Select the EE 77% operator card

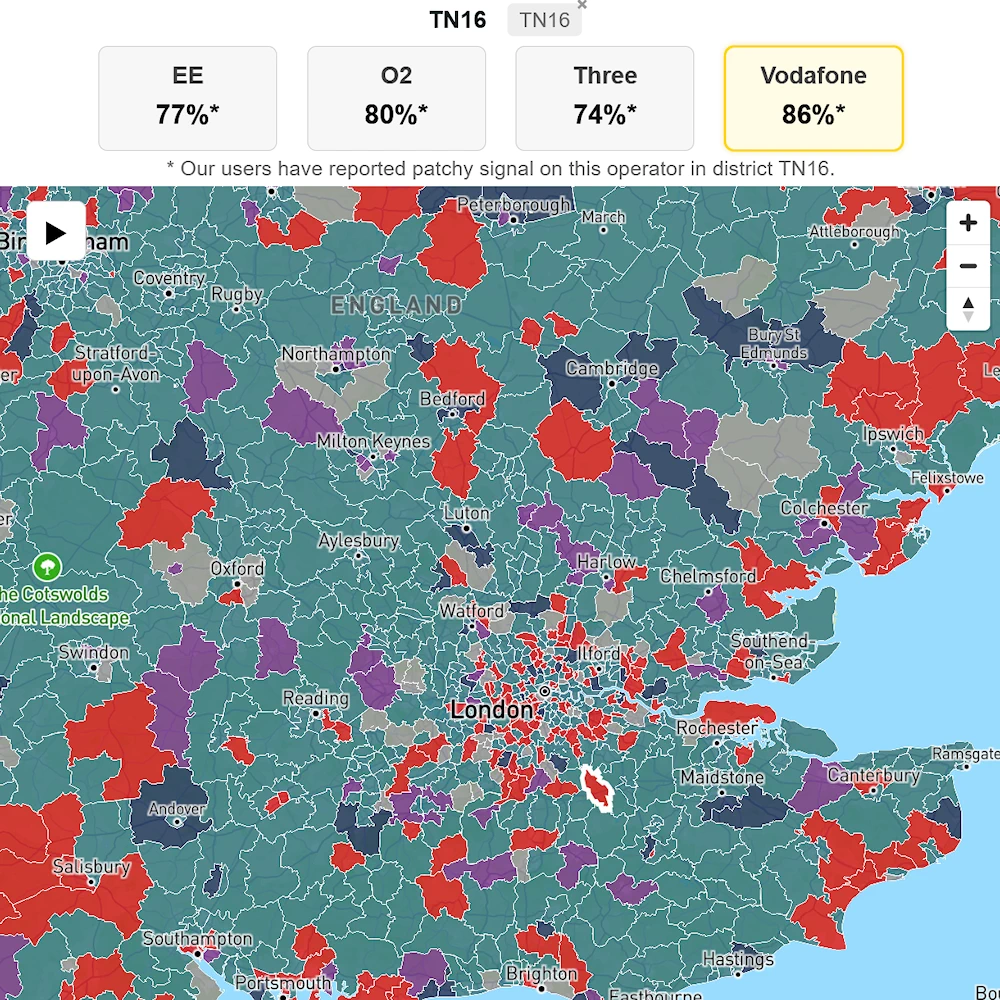[187, 97]
